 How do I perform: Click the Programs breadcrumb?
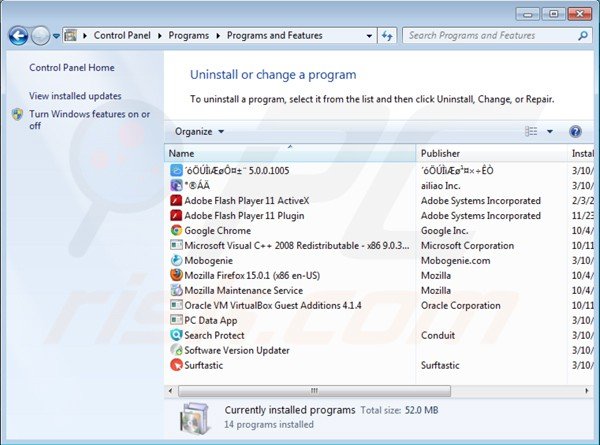pyautogui.click(x=189, y=36)
